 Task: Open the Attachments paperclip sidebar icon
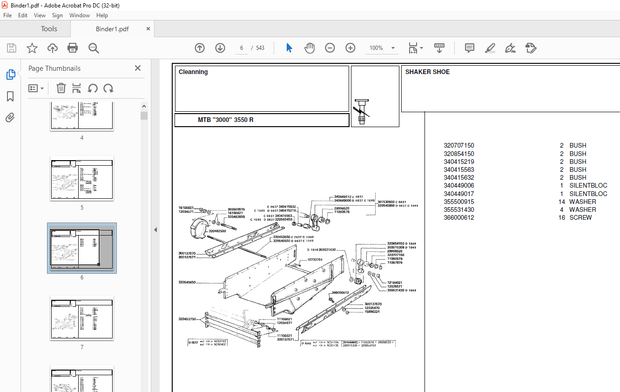[x=10, y=117]
